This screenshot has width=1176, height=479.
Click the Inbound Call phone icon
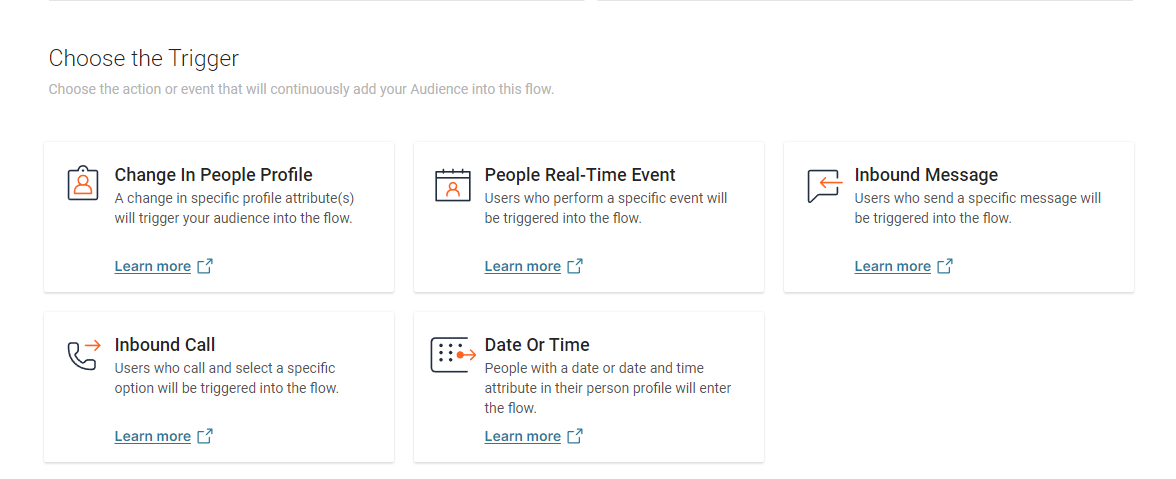[83, 355]
